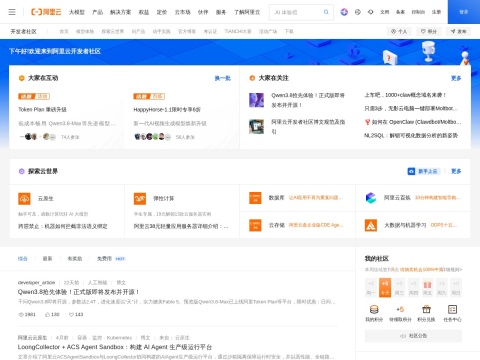Click the 个人 button in community bar
This screenshot has height=360, width=480.
pos(399,31)
